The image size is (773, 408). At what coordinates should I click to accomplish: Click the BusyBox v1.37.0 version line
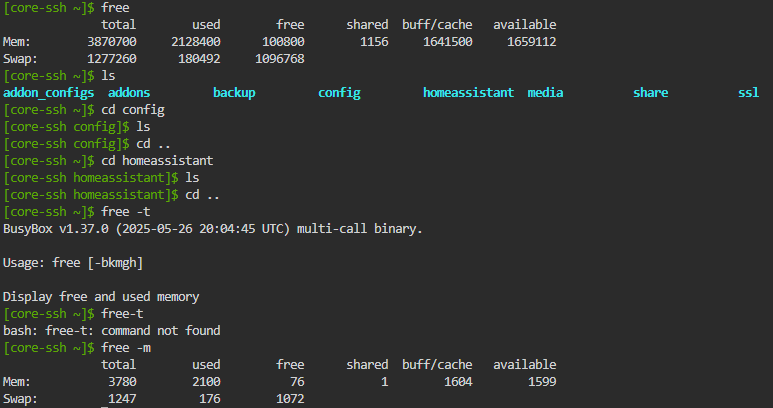pos(212,229)
